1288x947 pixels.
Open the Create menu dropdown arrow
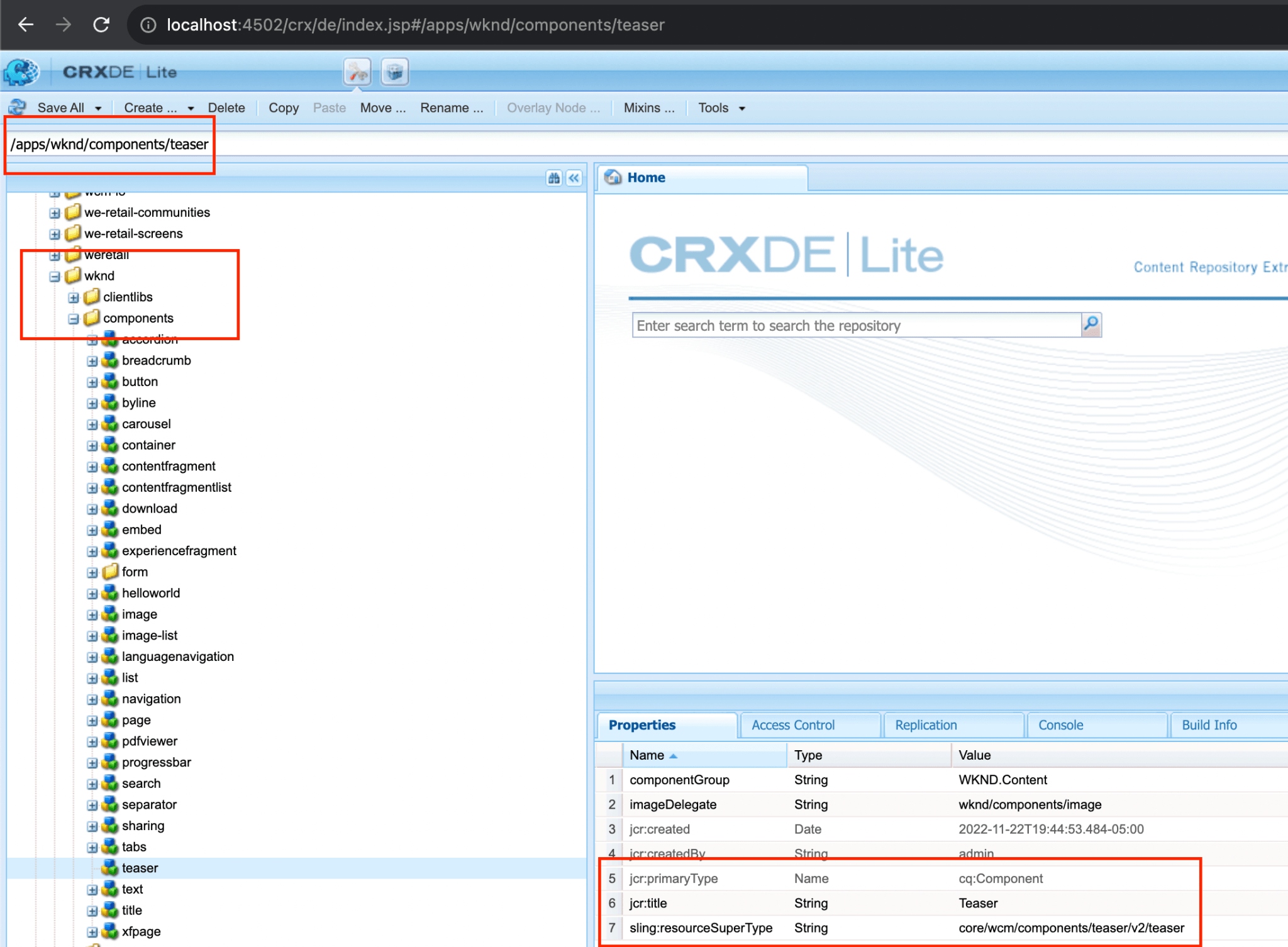click(191, 108)
